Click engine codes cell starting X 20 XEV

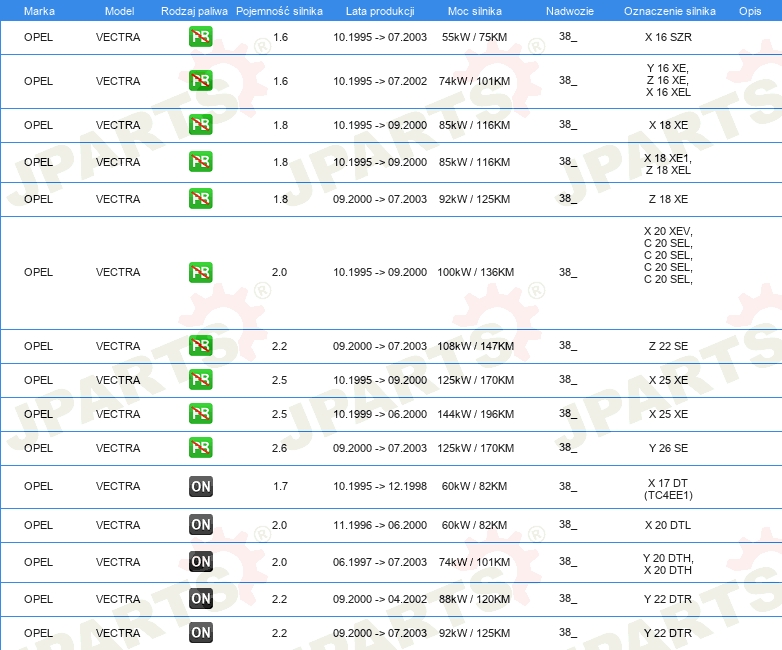coord(668,255)
